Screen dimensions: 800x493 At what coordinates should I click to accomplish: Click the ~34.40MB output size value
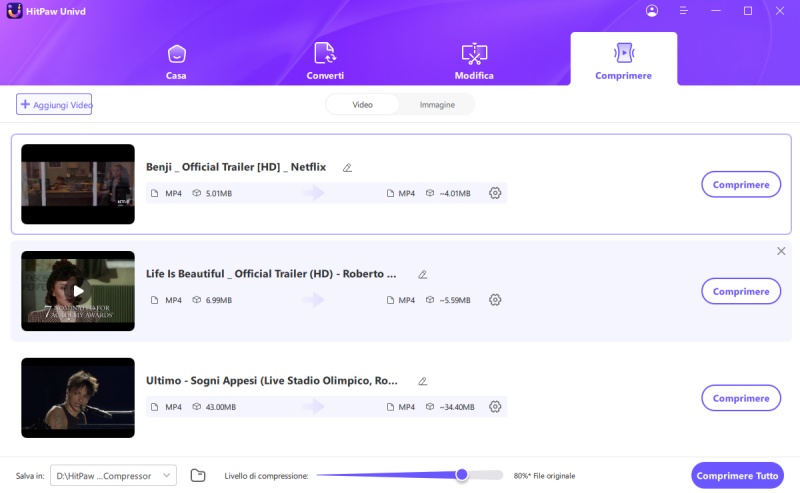(x=457, y=407)
